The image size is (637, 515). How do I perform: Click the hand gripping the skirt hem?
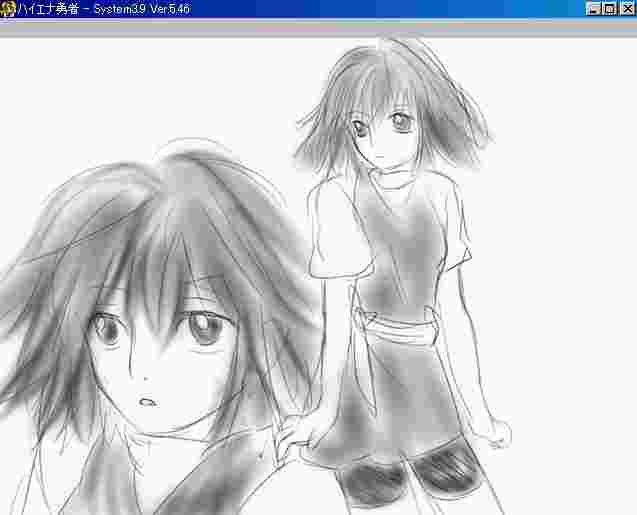point(294,432)
